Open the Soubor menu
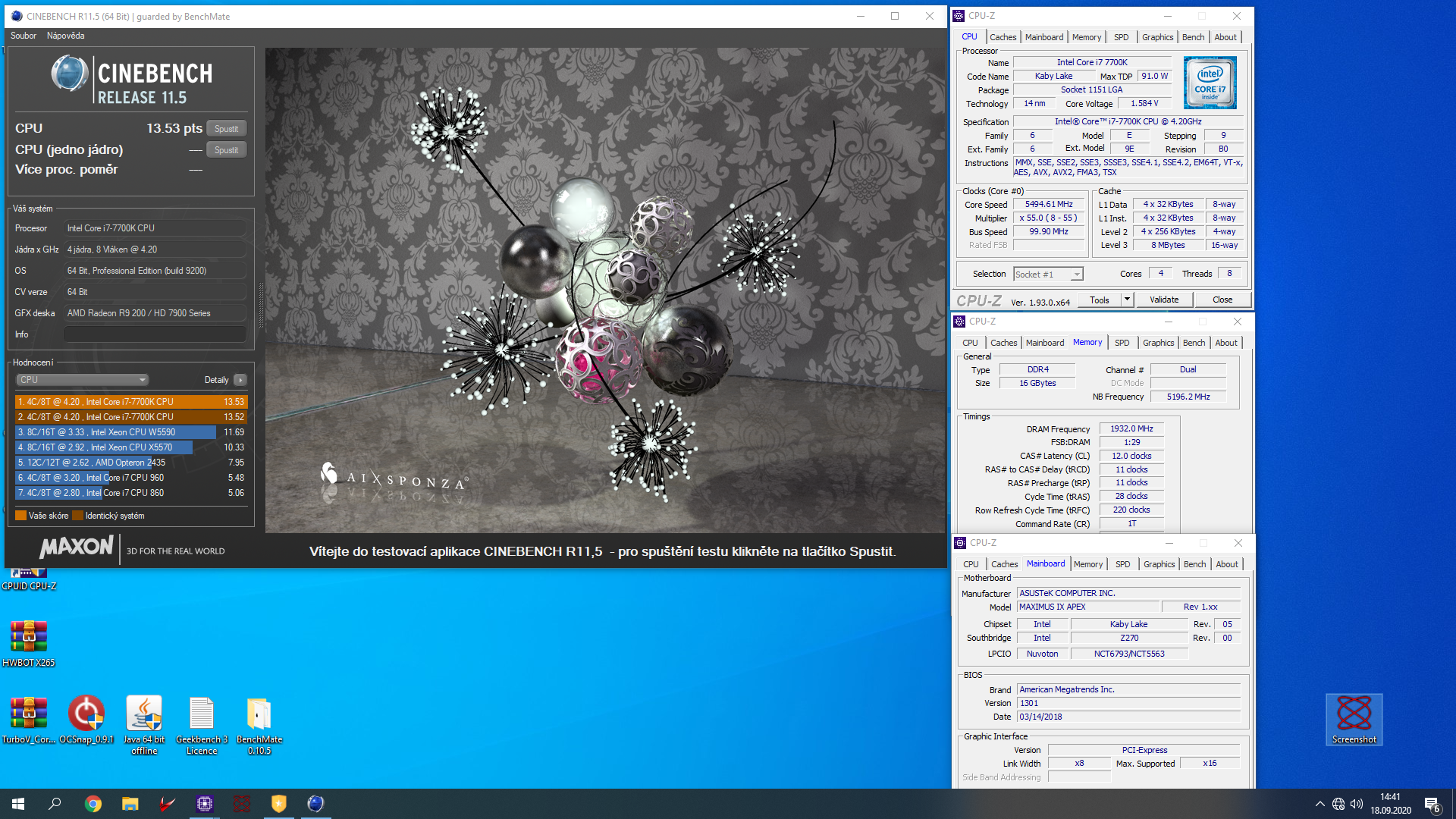 coord(24,36)
